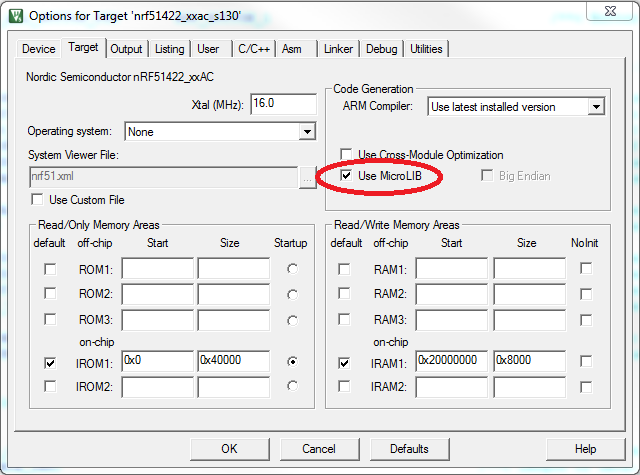Image resolution: width=640 pixels, height=475 pixels.
Task: Toggle IROM1 default checkbox
Action: coord(50,363)
